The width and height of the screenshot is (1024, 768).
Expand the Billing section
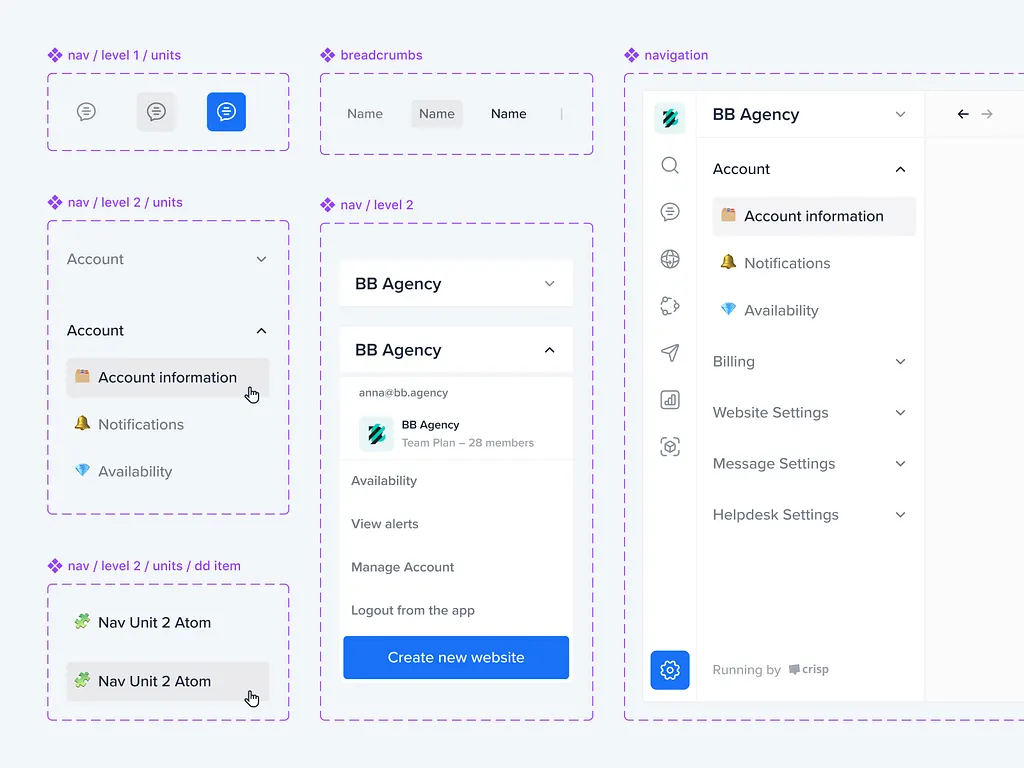pos(809,362)
